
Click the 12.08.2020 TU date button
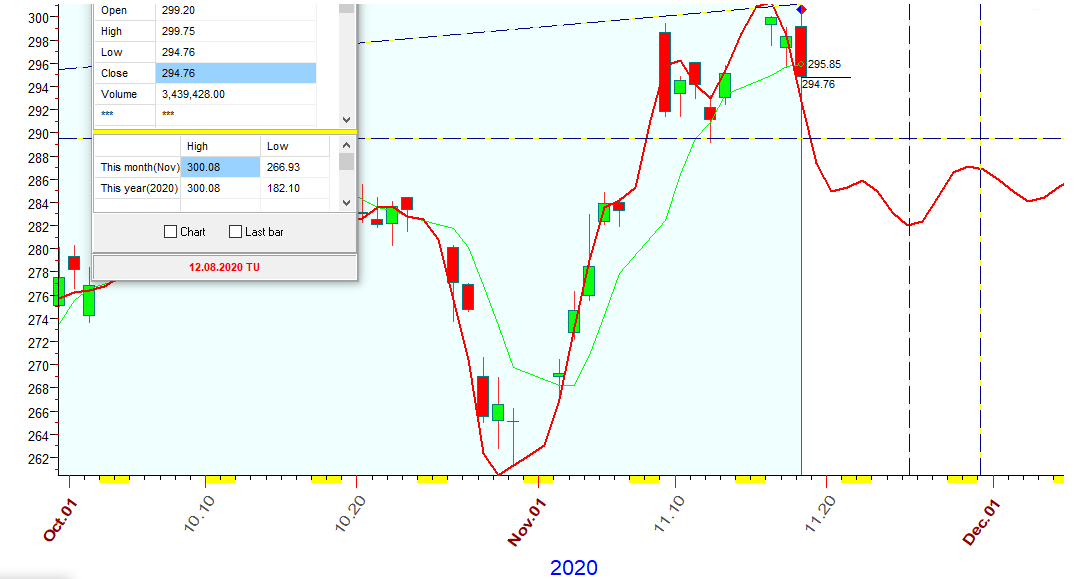point(224,268)
